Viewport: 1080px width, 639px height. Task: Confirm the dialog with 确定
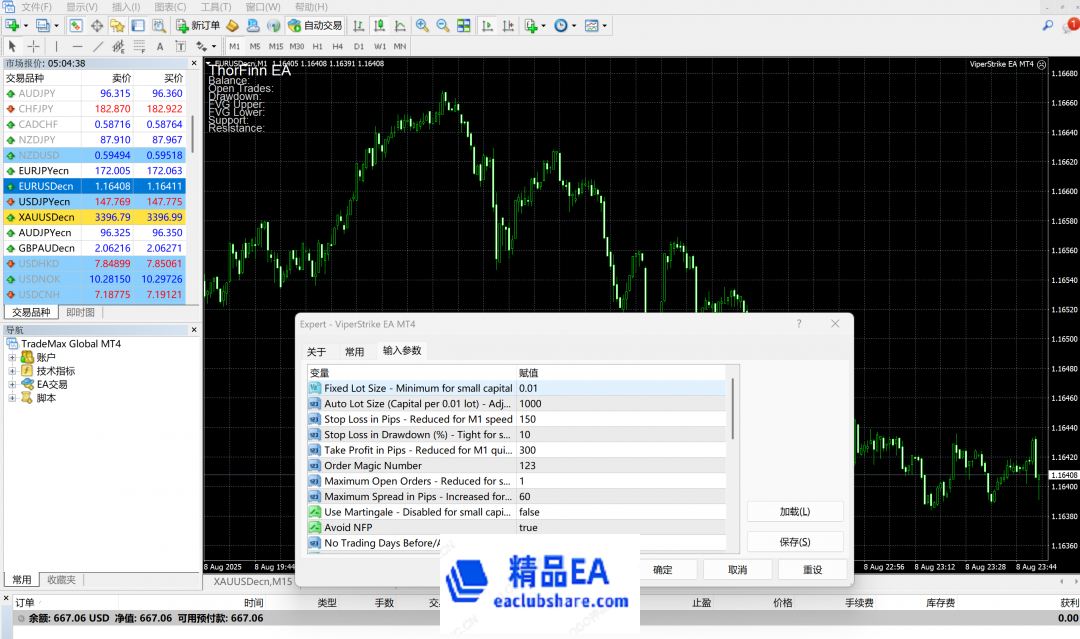tap(663, 570)
